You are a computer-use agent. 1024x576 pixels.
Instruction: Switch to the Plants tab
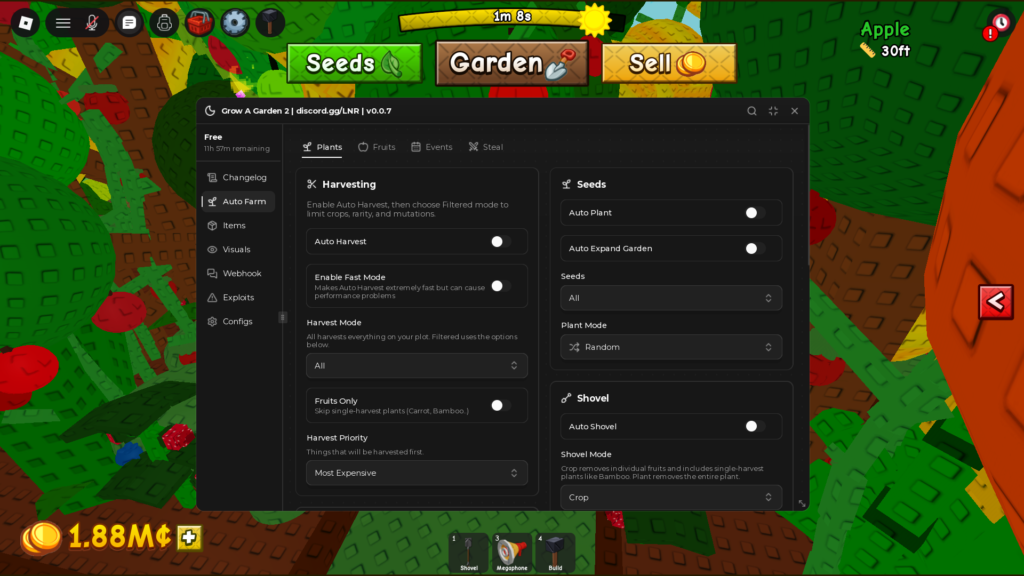[x=323, y=147]
